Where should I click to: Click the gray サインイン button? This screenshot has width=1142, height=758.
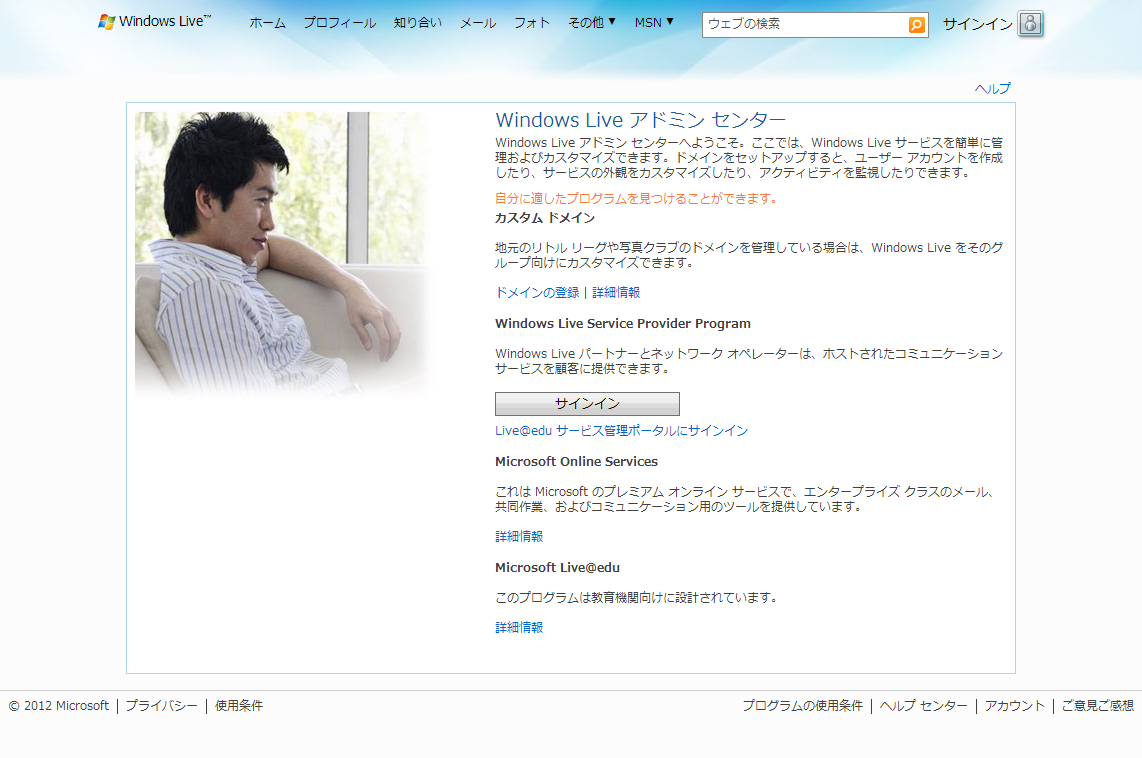[587, 403]
